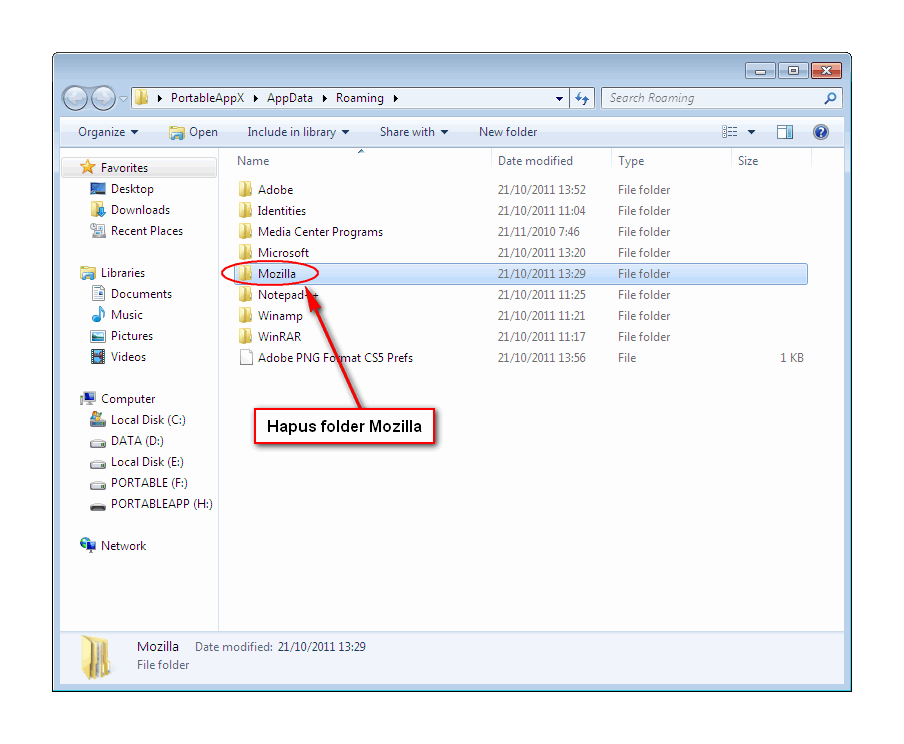This screenshot has height=744, width=904.
Task: Click the 1 KB size cell
Action: pyautogui.click(x=792, y=358)
